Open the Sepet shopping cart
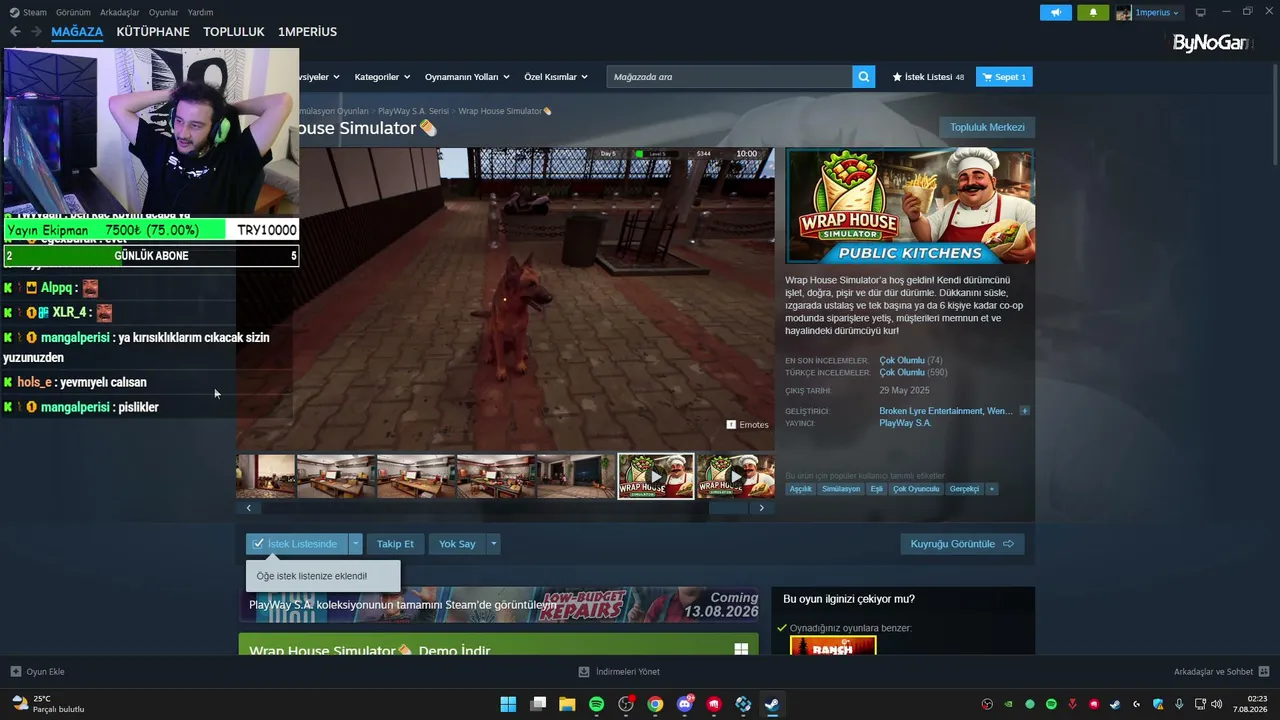Viewport: 1280px width, 720px height. tap(1004, 77)
